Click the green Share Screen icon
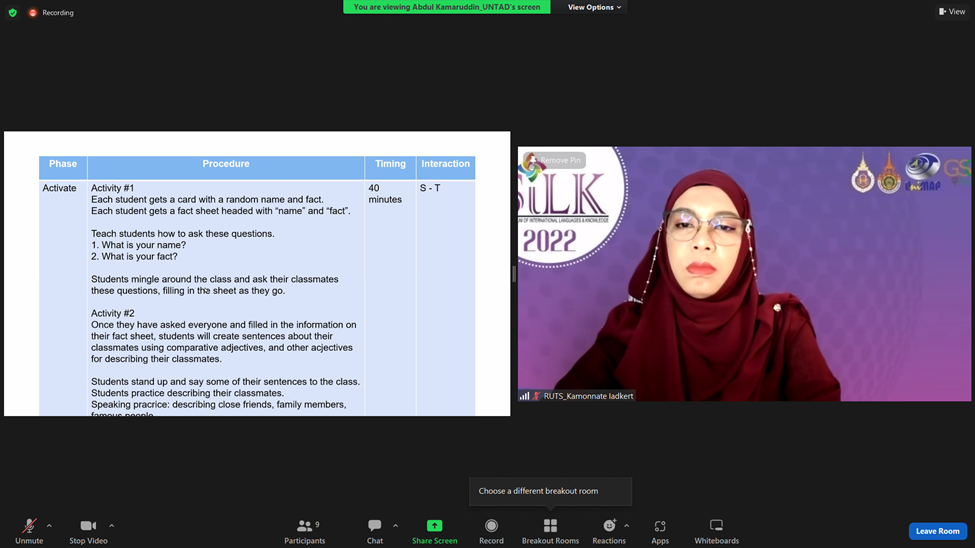975x548 pixels. [x=435, y=526]
